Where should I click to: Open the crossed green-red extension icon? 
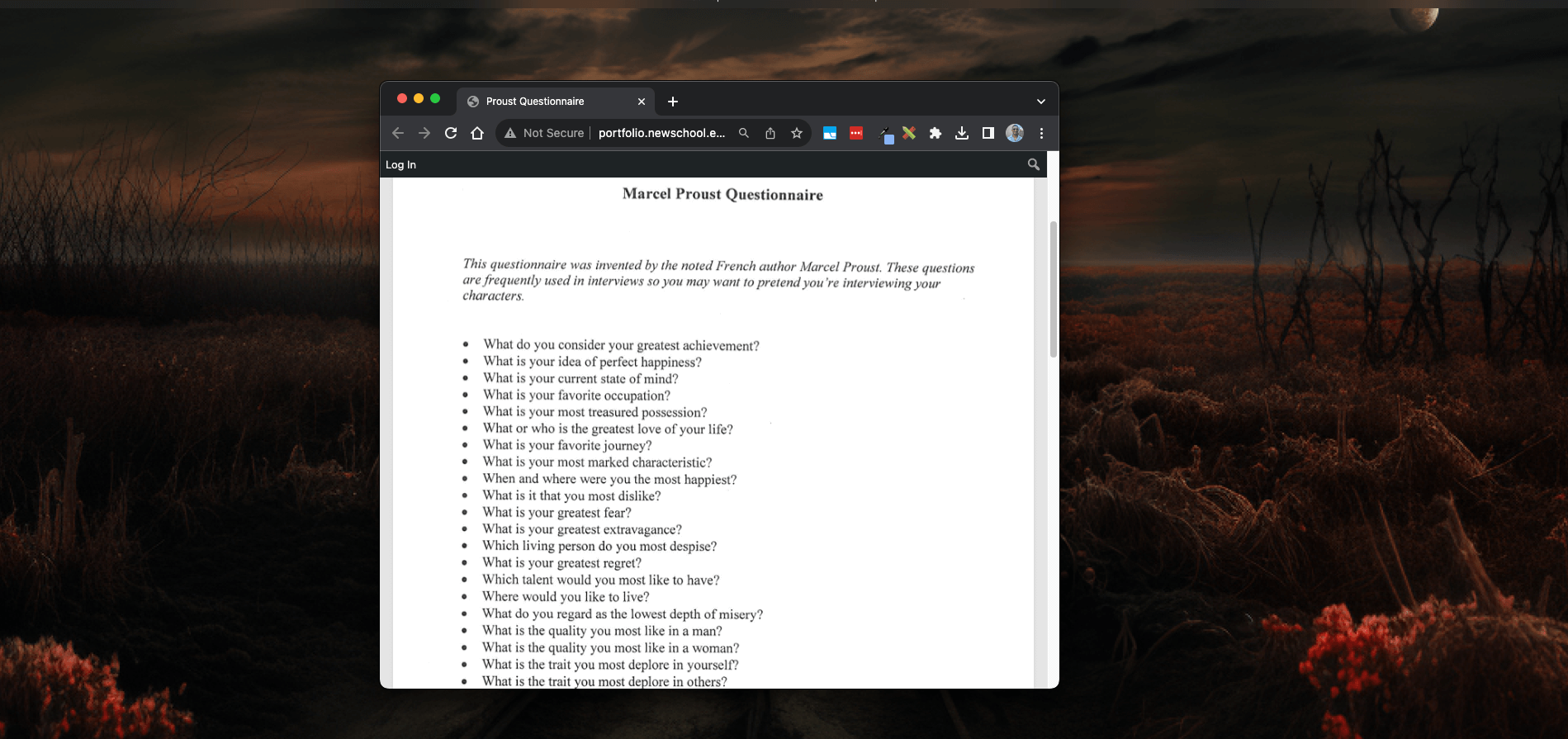click(909, 133)
